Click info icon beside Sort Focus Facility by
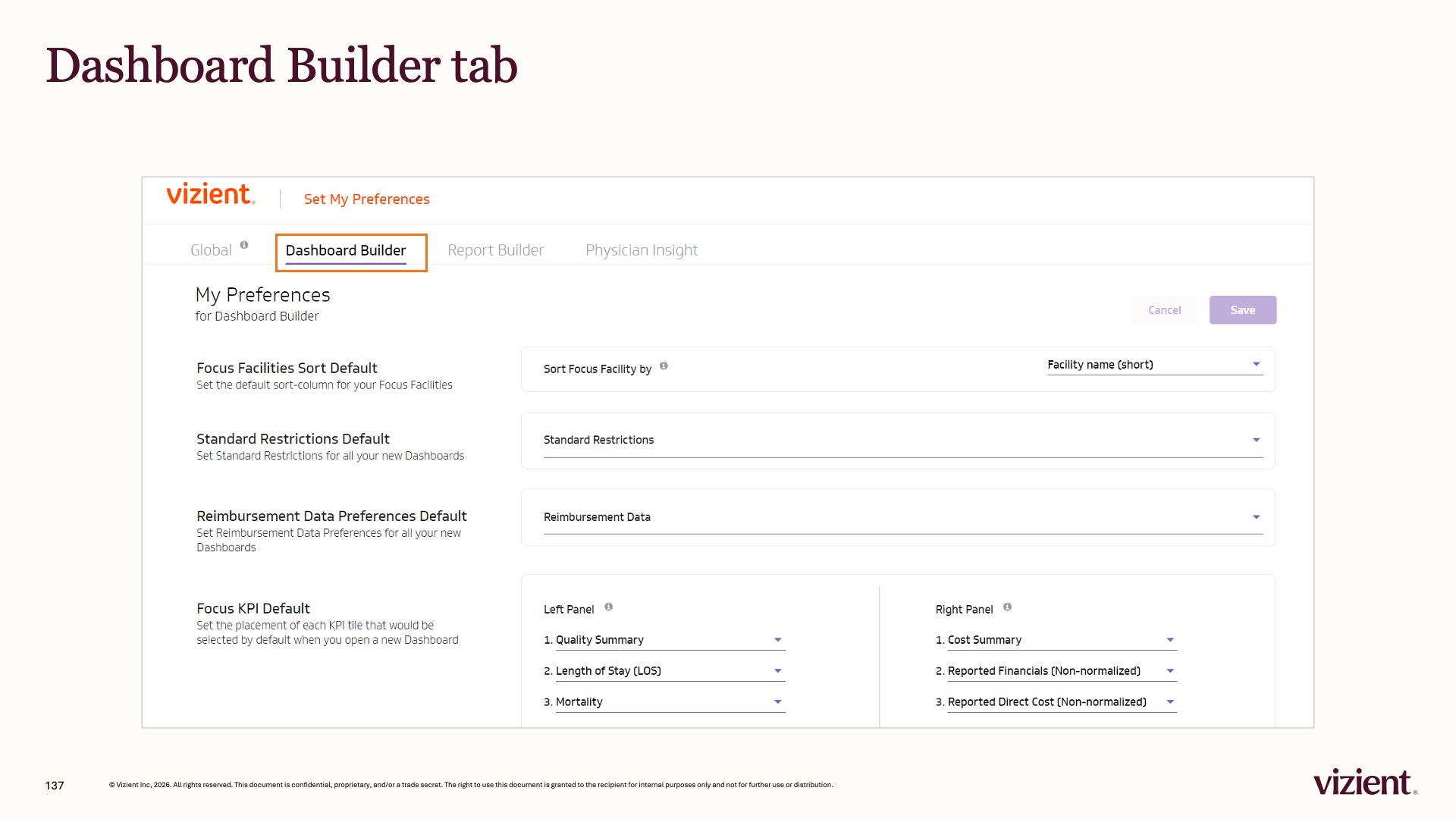Viewport: 1456px width, 819px height. click(x=664, y=366)
